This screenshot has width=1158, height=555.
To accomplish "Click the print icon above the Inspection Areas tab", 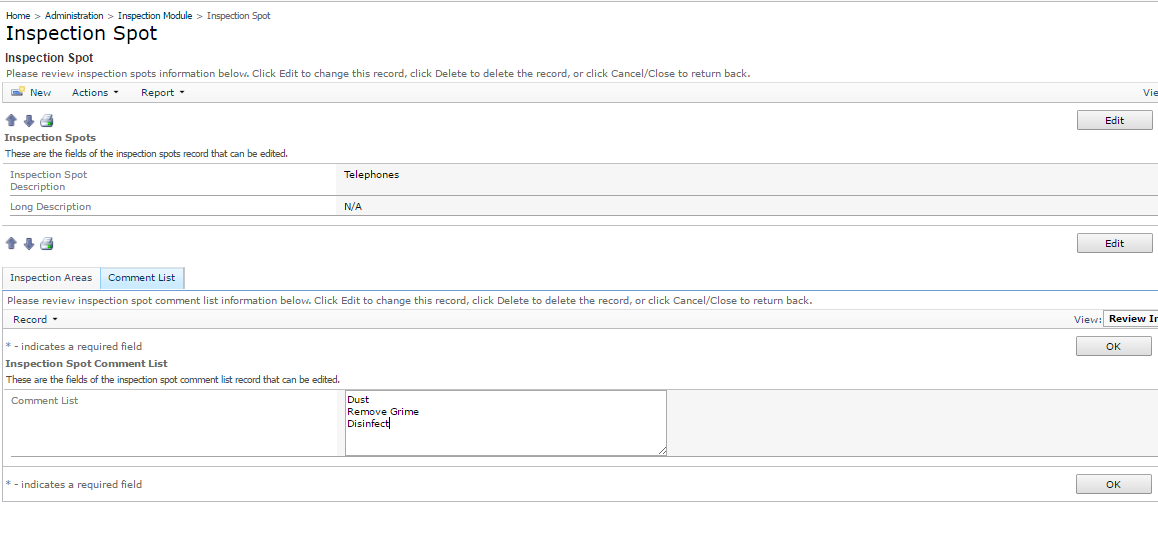I will pos(46,243).
